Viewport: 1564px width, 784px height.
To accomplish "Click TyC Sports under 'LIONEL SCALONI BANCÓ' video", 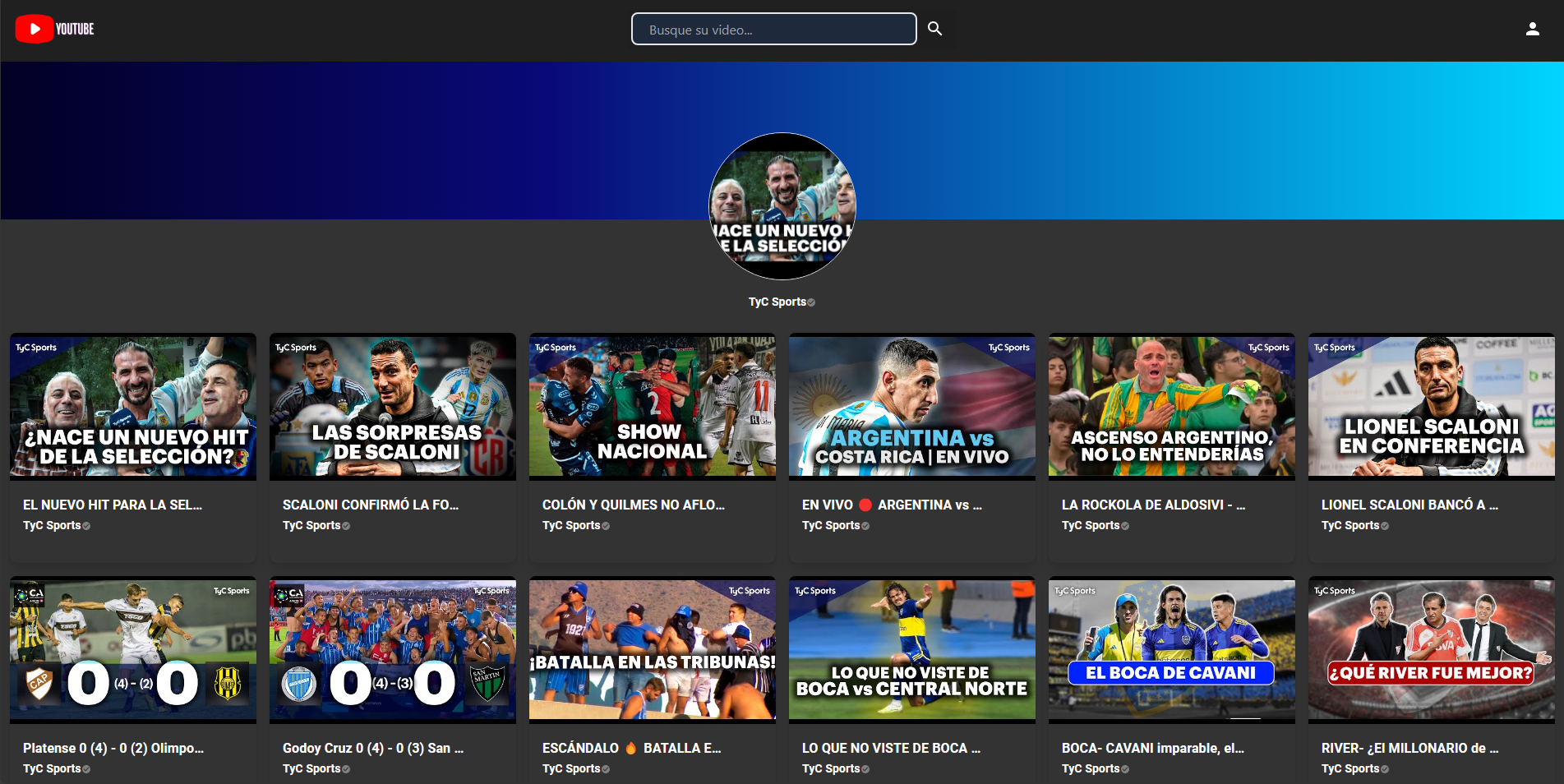I will coord(1350,525).
